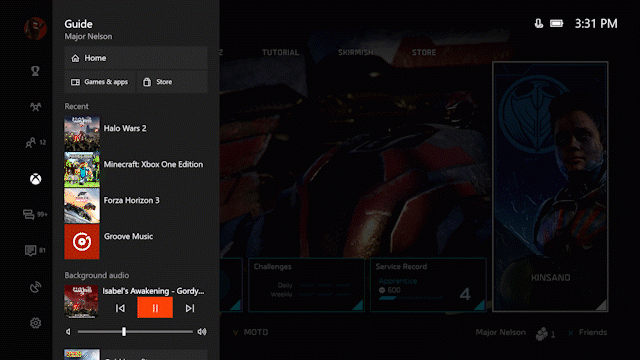
Task: Open the Settings gear icon
Action: [x=36, y=323]
